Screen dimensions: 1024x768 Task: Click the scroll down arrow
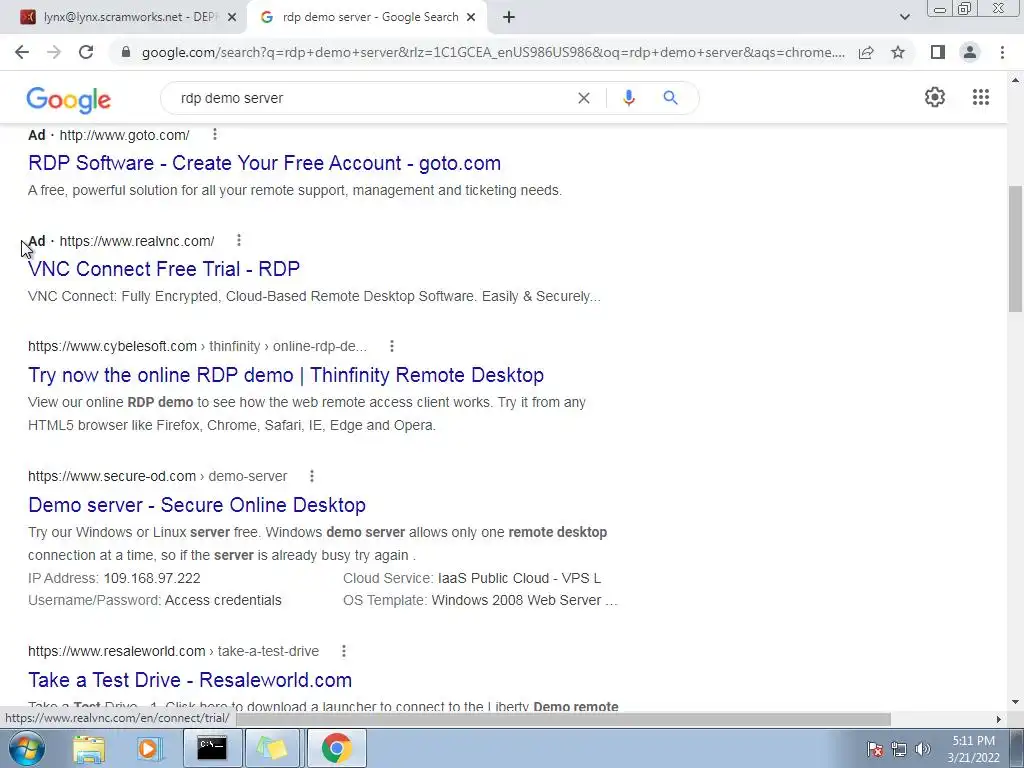click(1015, 703)
